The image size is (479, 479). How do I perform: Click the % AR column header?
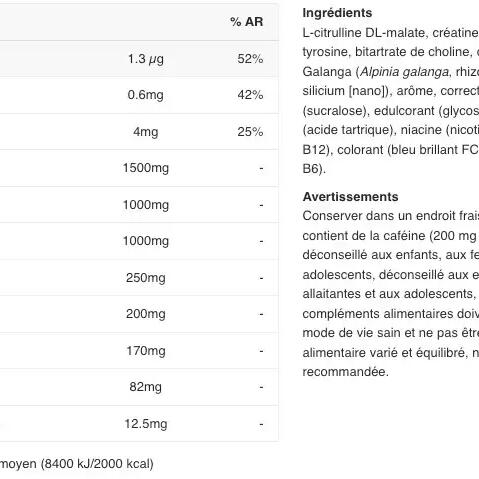[x=247, y=22]
